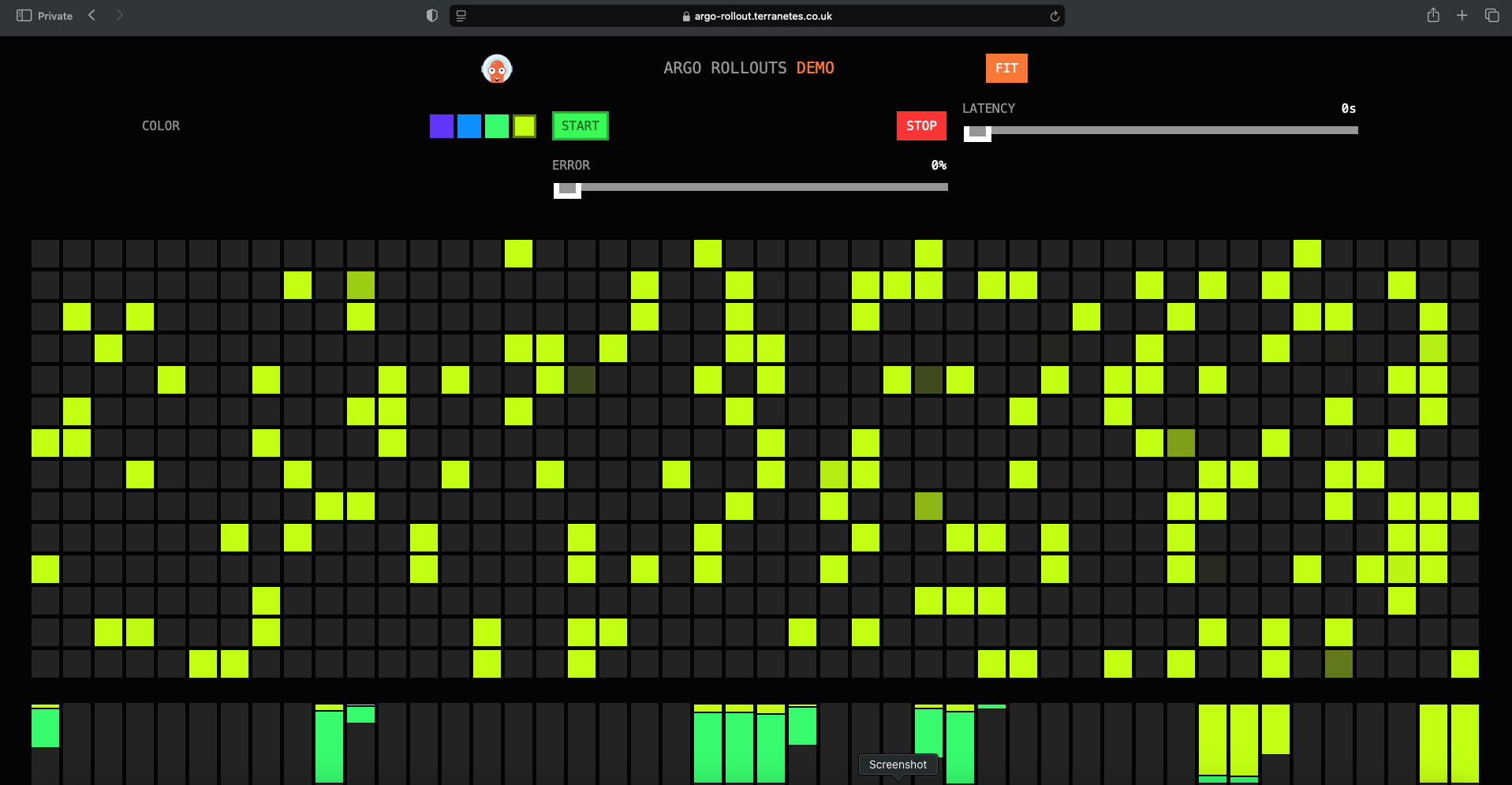Image resolution: width=1512 pixels, height=785 pixels.
Task: Click the Argo octopus mascot logo
Action: coord(497,69)
